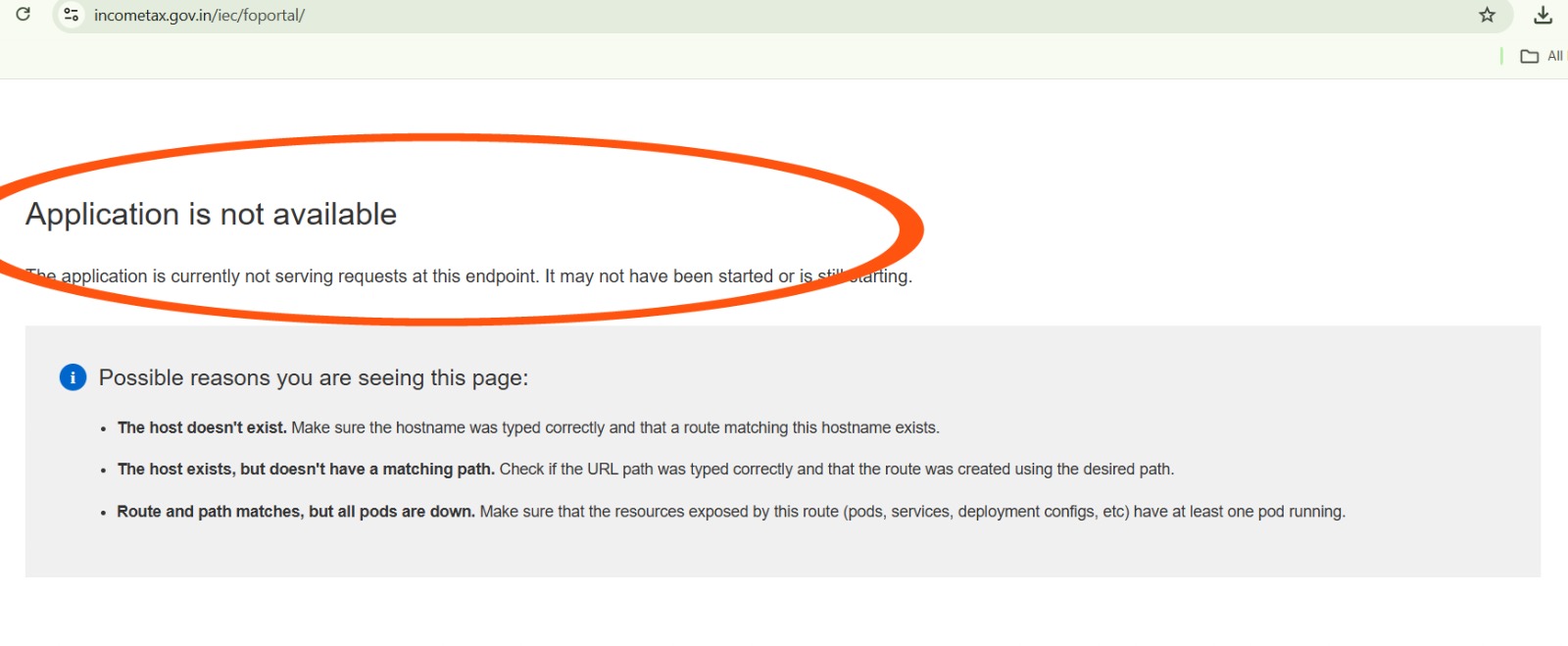1568x646 pixels.
Task: Open the browser downloads icon
Action: (1543, 15)
